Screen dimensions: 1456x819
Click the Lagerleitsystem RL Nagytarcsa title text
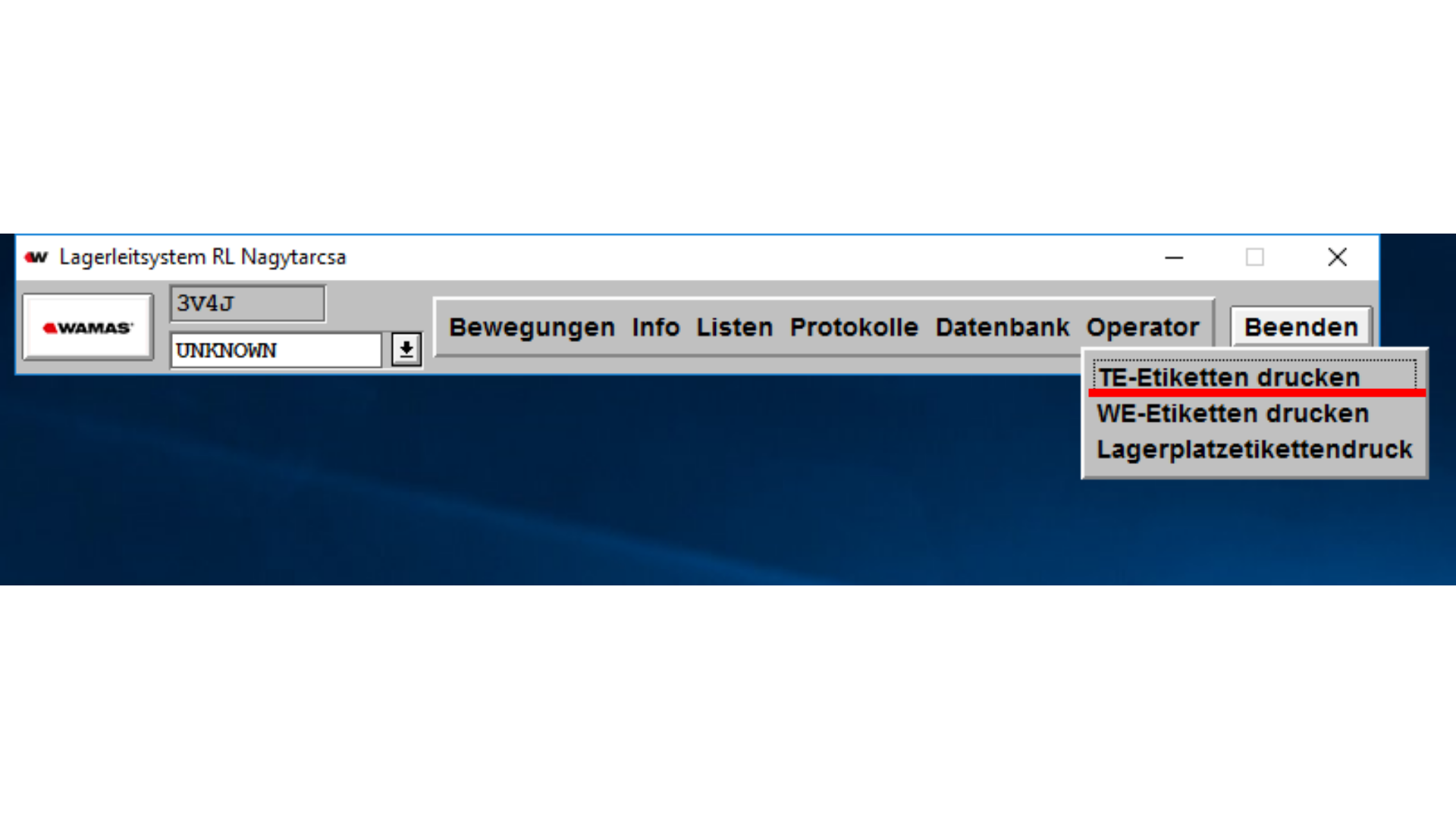[x=202, y=257]
